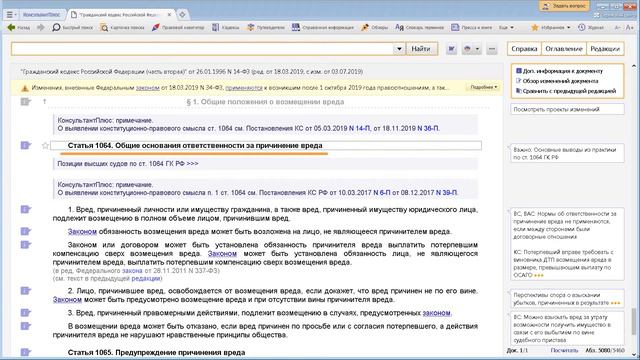This screenshot has width=640, height=360.
Task: Go forward with the gray arrow
Action: pyautogui.click(x=40, y=27)
